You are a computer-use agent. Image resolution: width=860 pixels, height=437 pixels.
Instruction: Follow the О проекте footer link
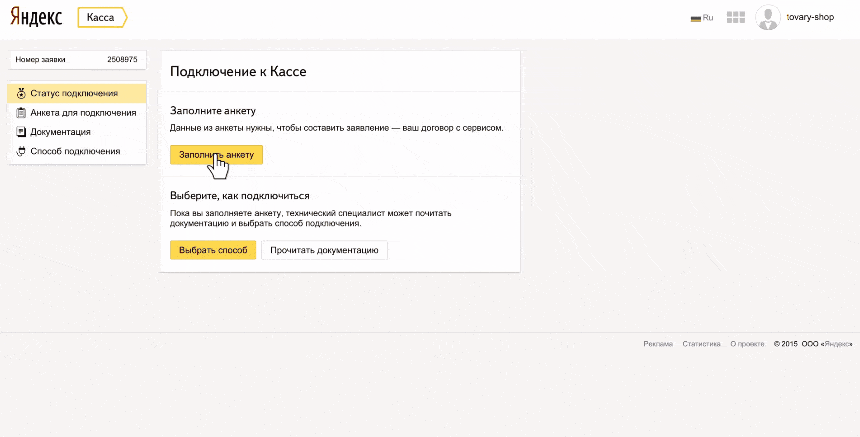click(747, 344)
